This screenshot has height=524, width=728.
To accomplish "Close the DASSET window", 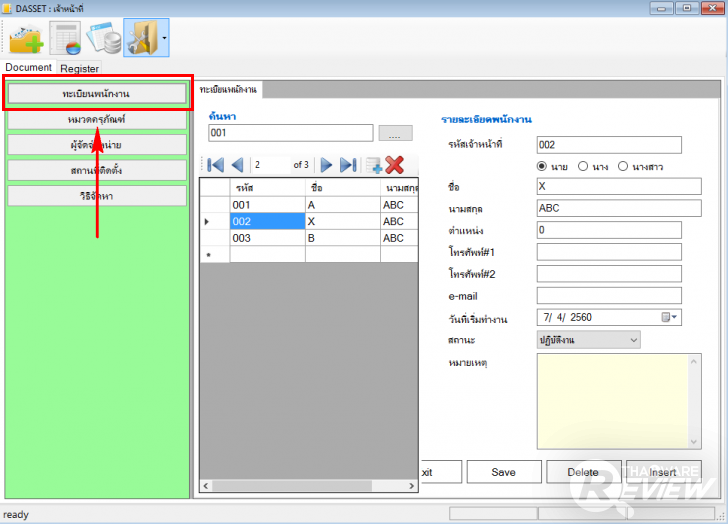I will tap(712, 8).
